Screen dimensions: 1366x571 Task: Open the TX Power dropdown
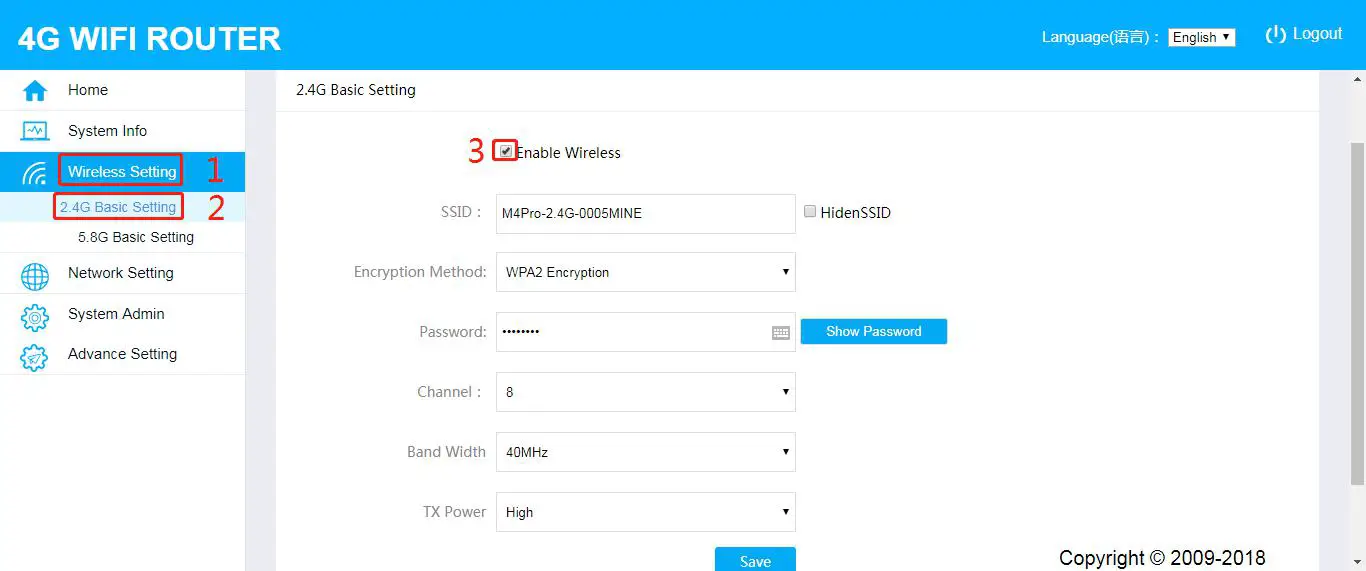click(646, 512)
